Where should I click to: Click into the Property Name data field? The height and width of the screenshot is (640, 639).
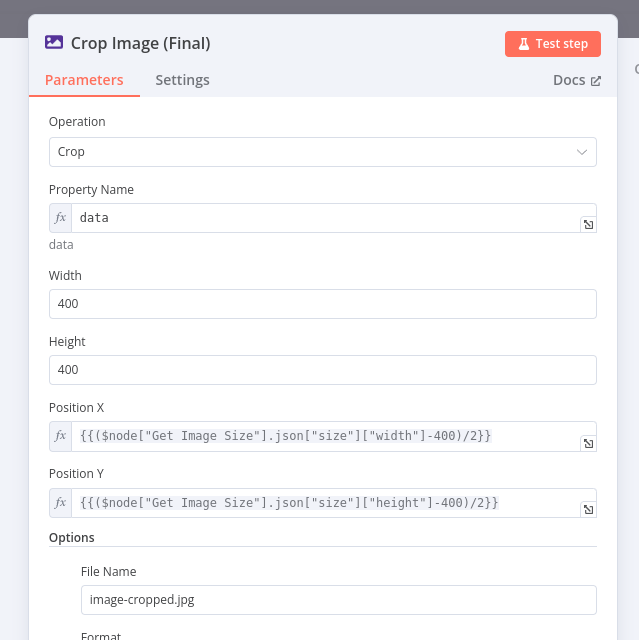click(x=326, y=218)
